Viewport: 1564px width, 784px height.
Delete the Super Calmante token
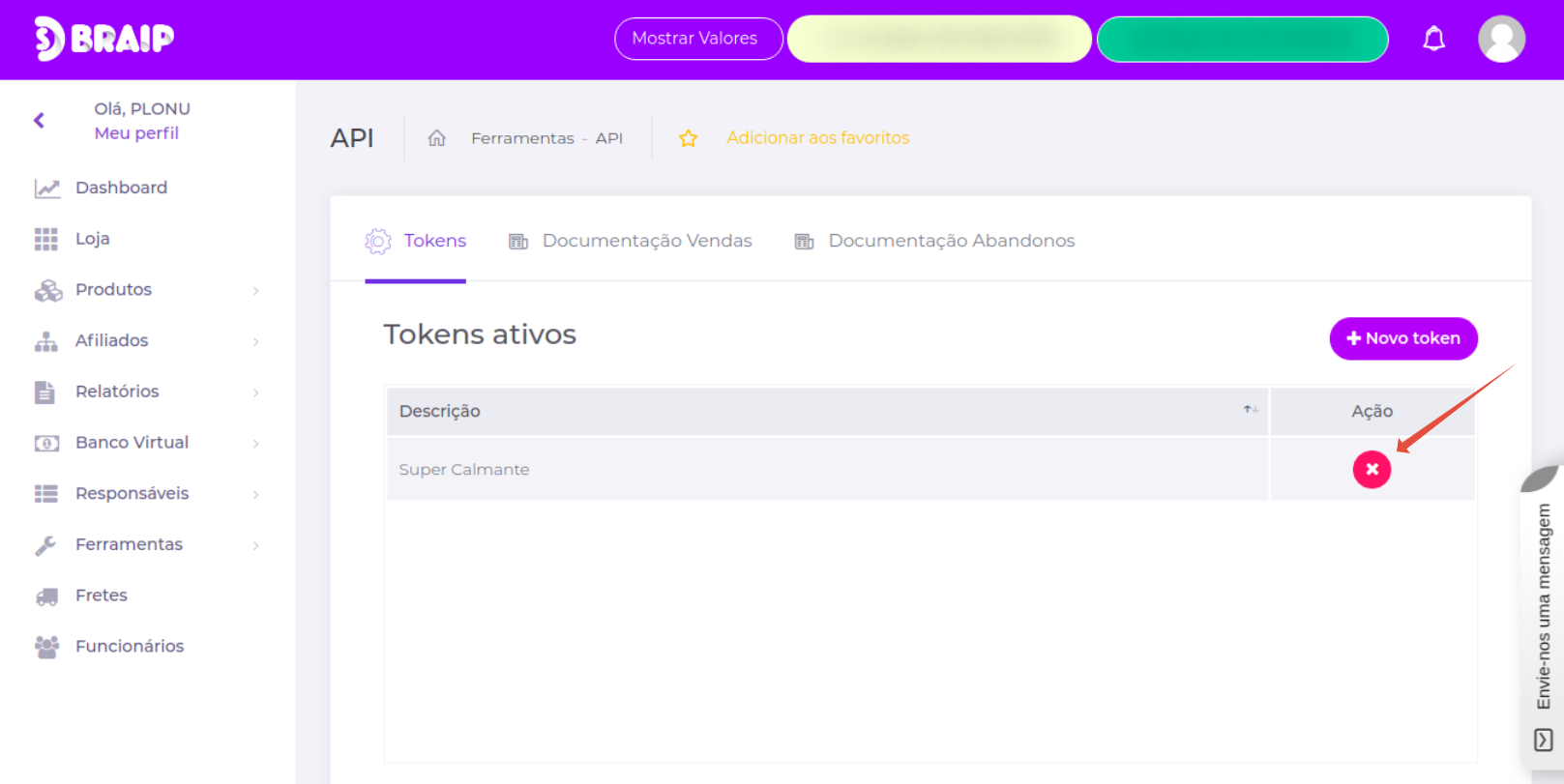click(x=1372, y=470)
